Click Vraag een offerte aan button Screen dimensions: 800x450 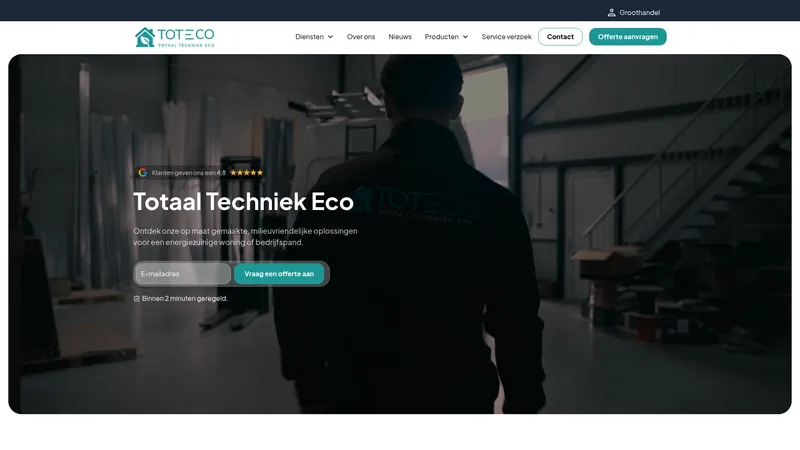click(279, 274)
